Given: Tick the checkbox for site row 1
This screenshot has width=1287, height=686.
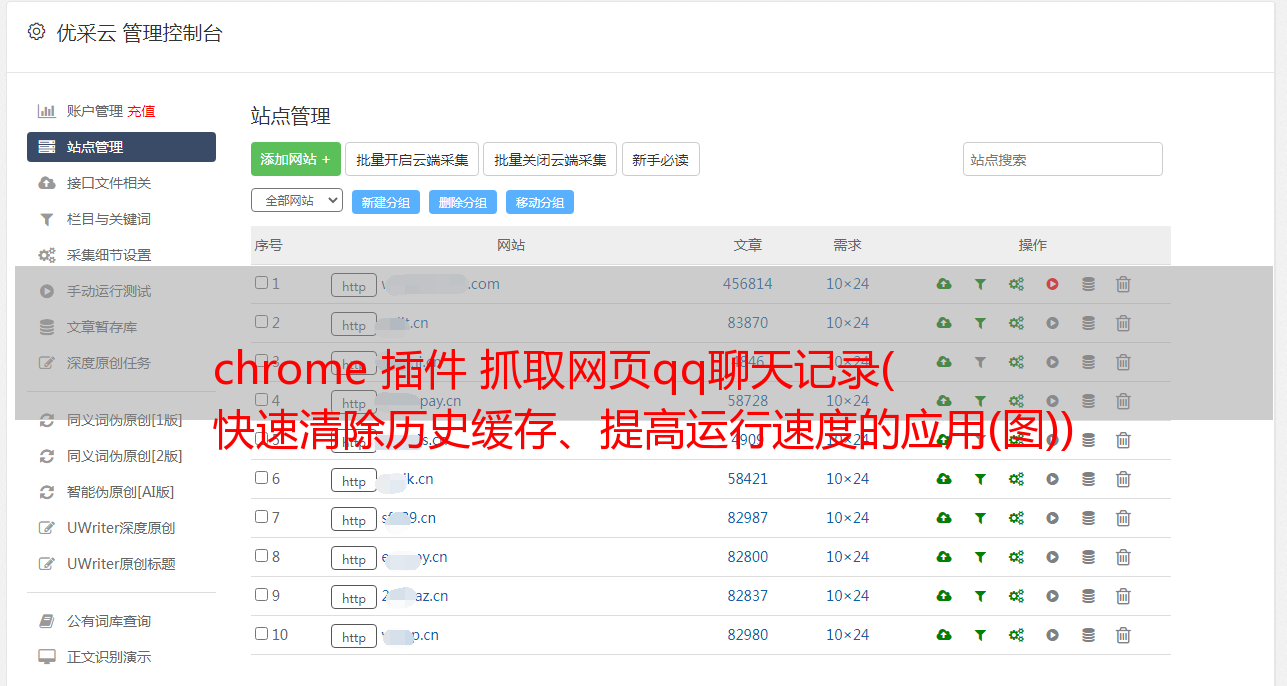Looking at the screenshot, I should 261,283.
